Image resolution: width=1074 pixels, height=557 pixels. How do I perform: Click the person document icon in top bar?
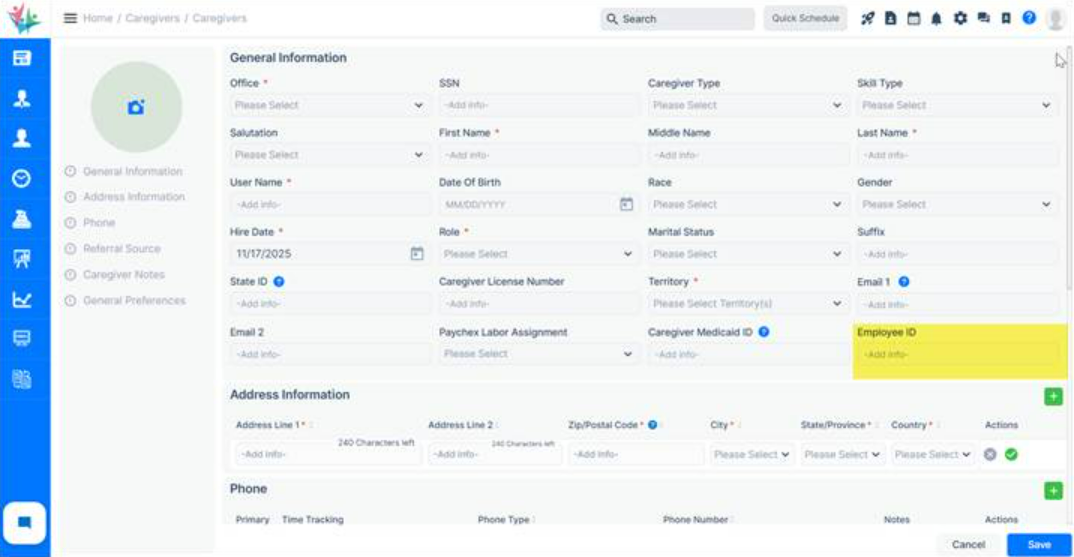click(890, 18)
